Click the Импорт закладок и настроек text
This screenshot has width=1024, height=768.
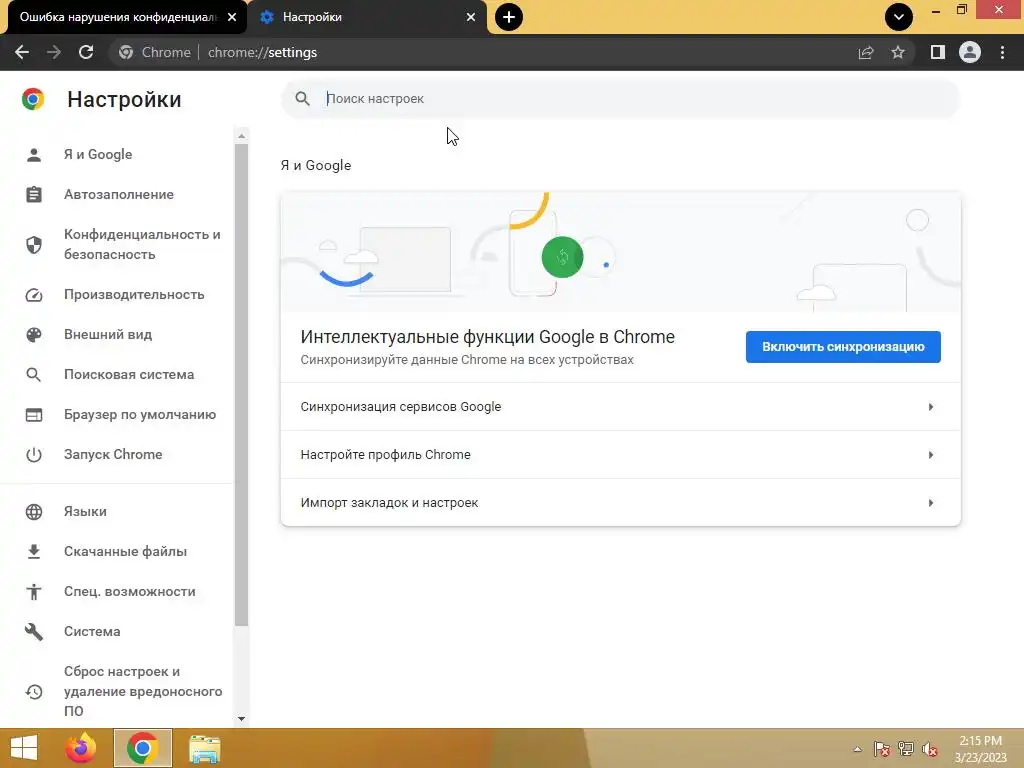pyautogui.click(x=389, y=503)
